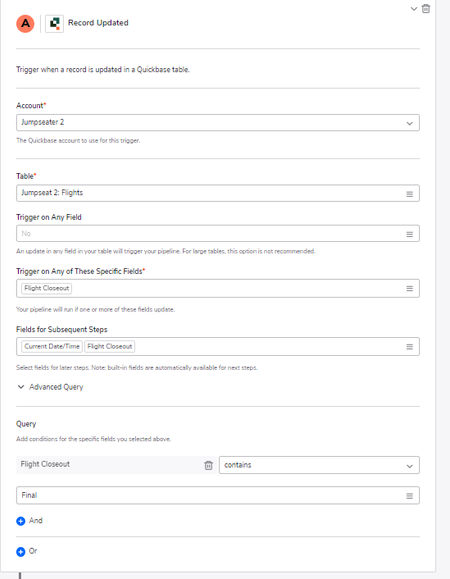Click the Quickbase channel logo icon
This screenshot has width=450, height=579.
[54, 24]
